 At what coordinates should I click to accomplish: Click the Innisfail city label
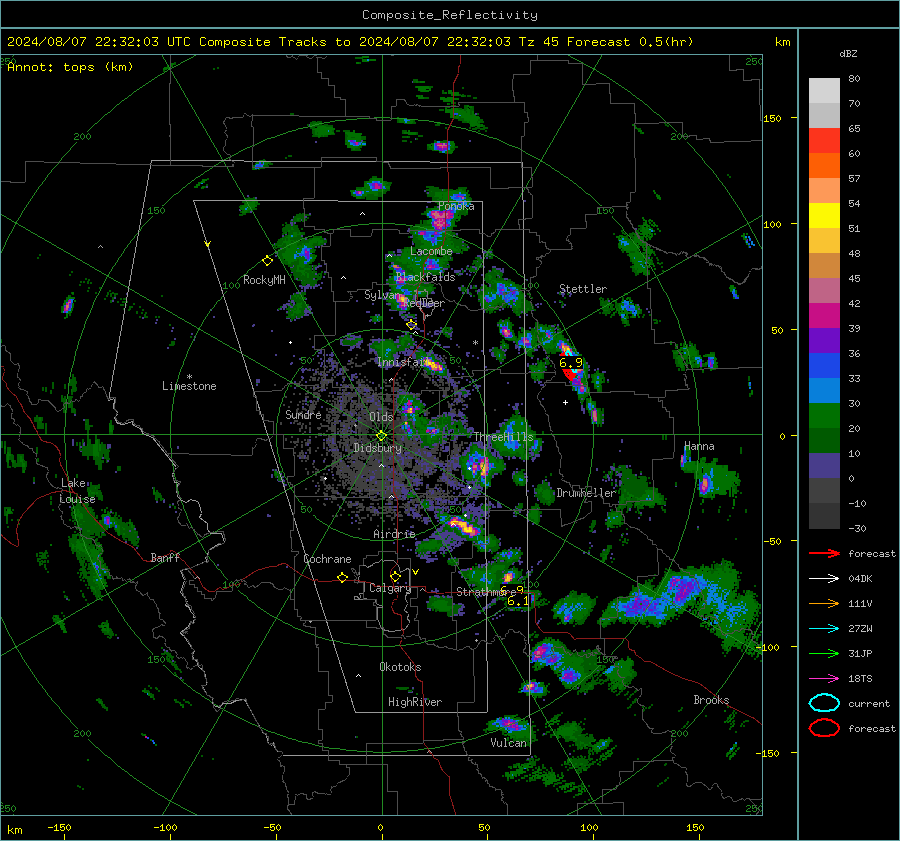point(402,362)
